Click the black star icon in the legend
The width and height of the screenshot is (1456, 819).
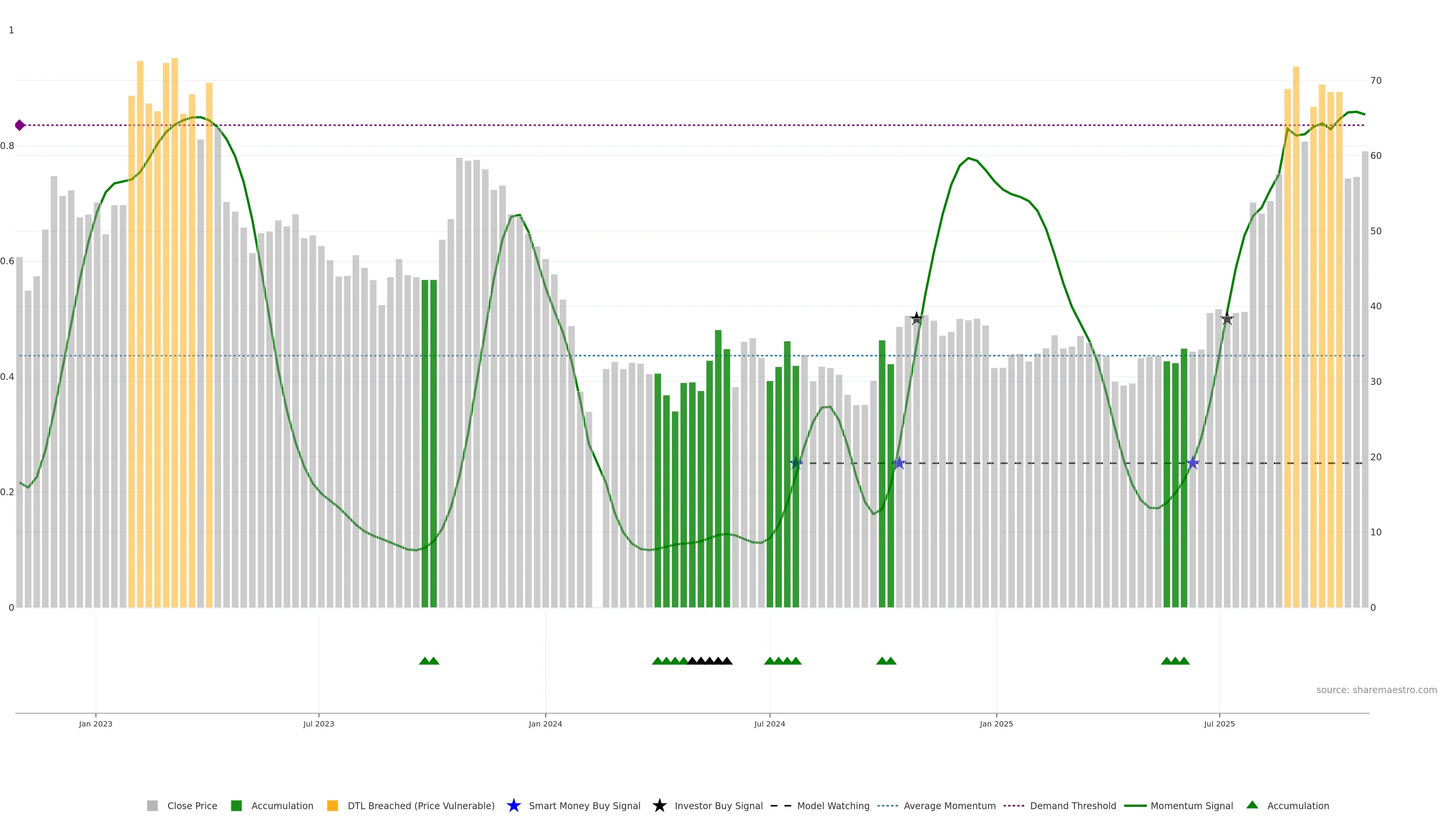click(x=659, y=805)
